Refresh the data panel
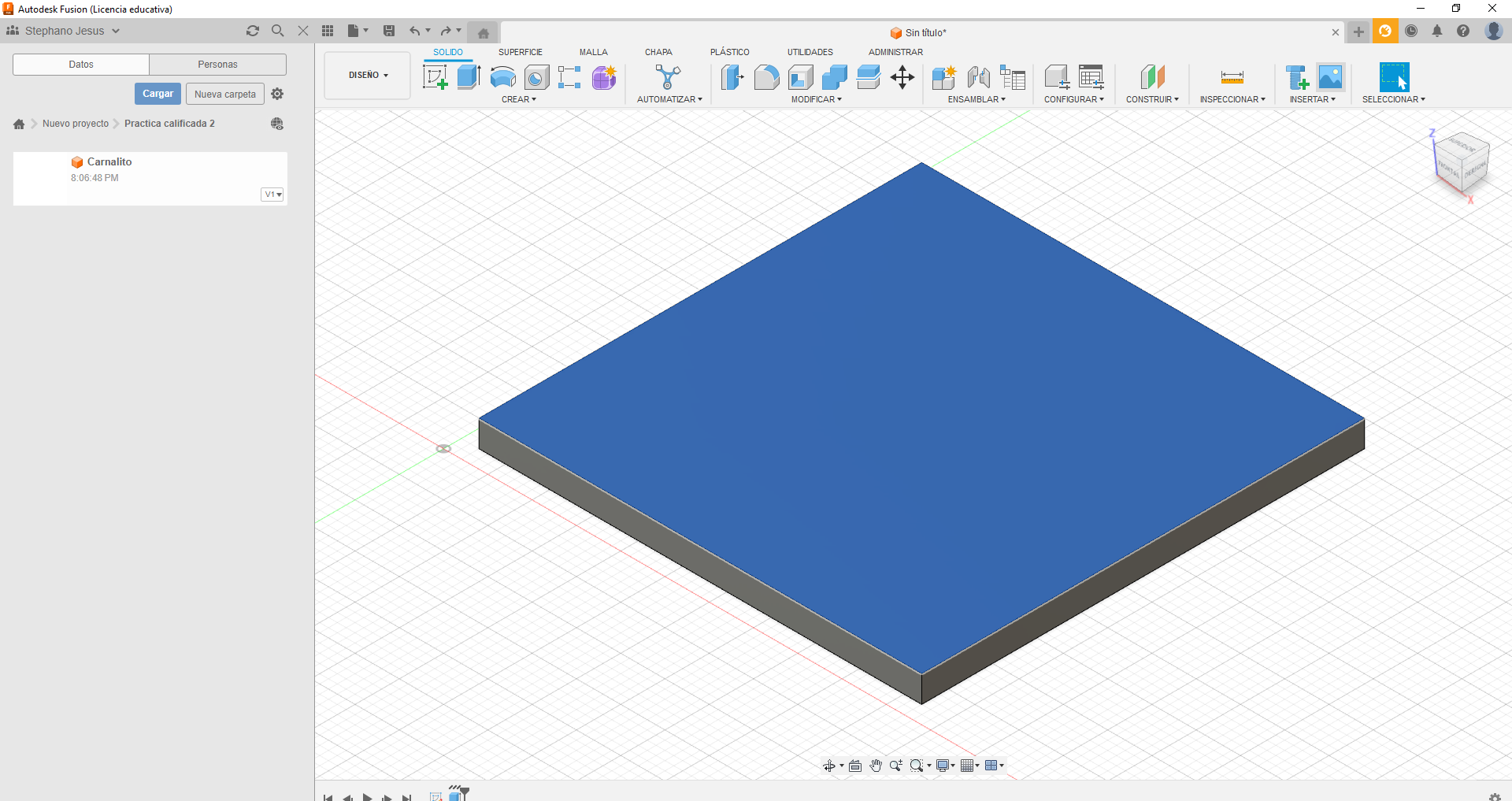 253,31
